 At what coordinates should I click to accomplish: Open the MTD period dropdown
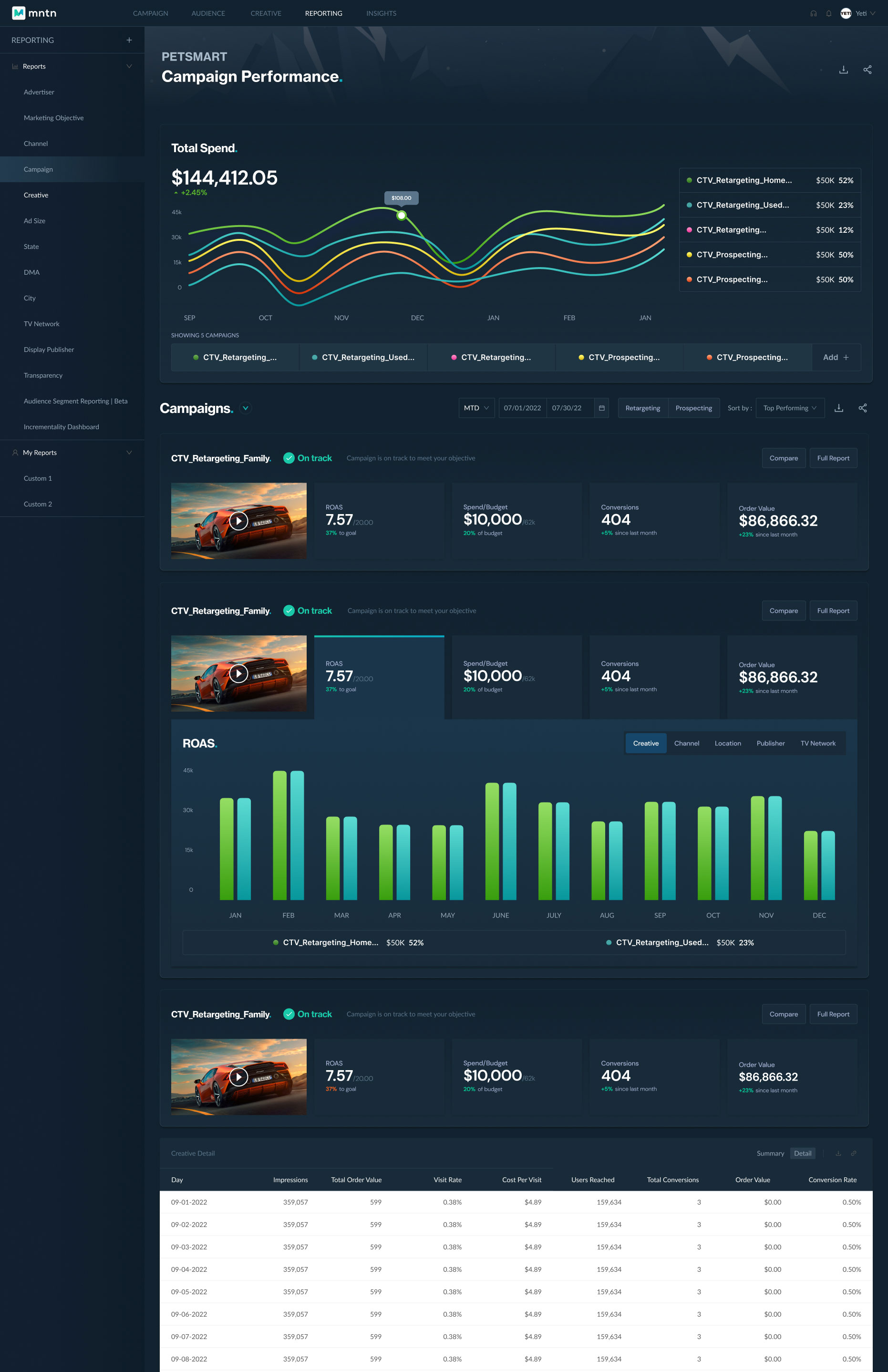(476, 408)
